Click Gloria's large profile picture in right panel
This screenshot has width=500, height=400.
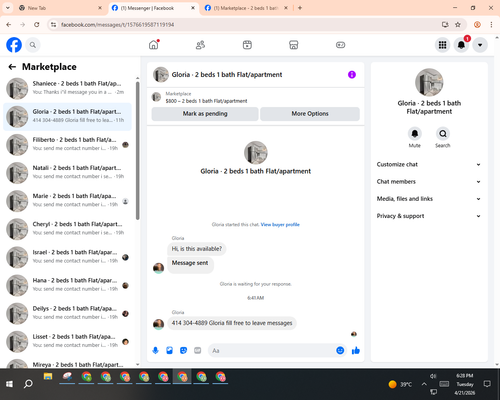coord(429,82)
